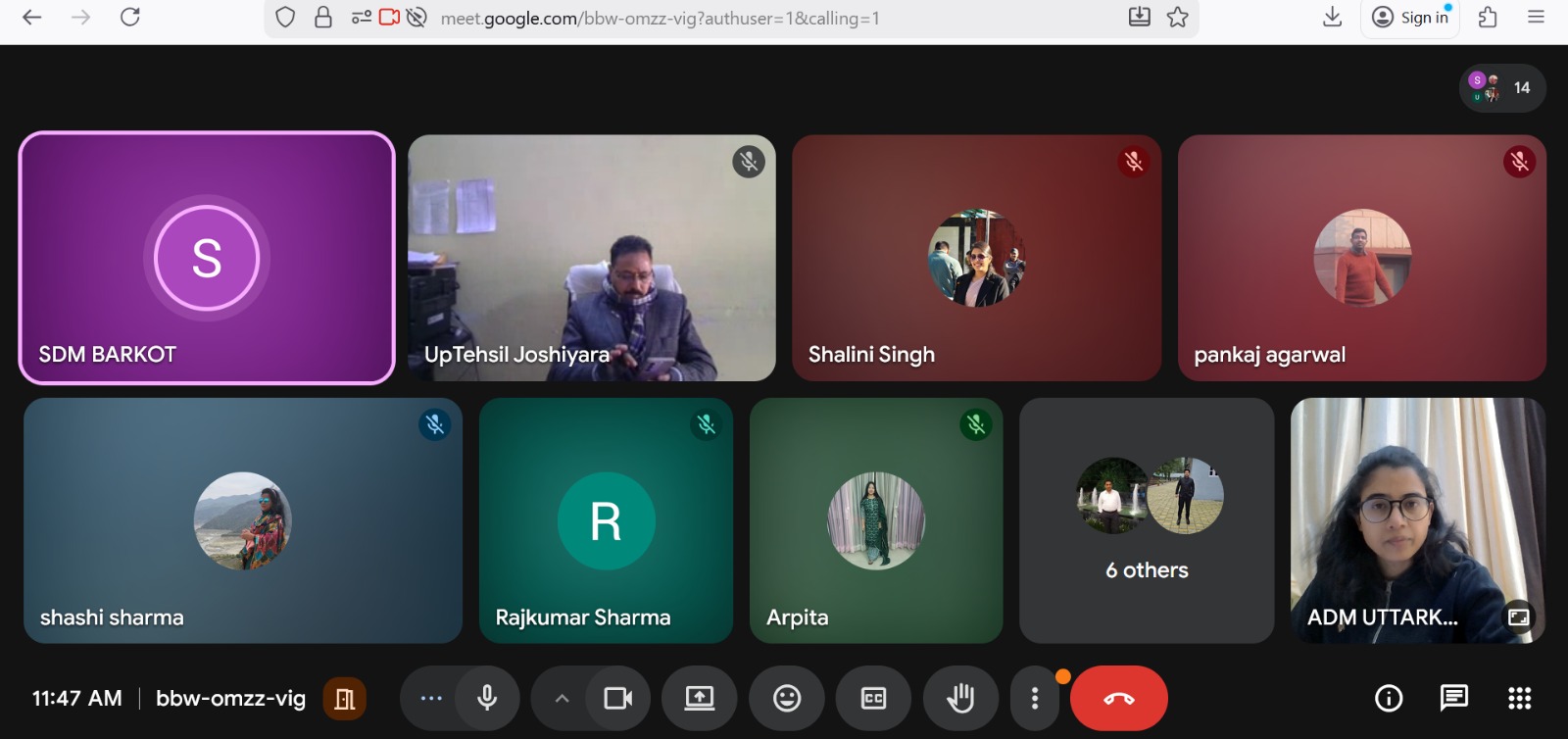Open audio settings via the three-dot pill

(431, 698)
